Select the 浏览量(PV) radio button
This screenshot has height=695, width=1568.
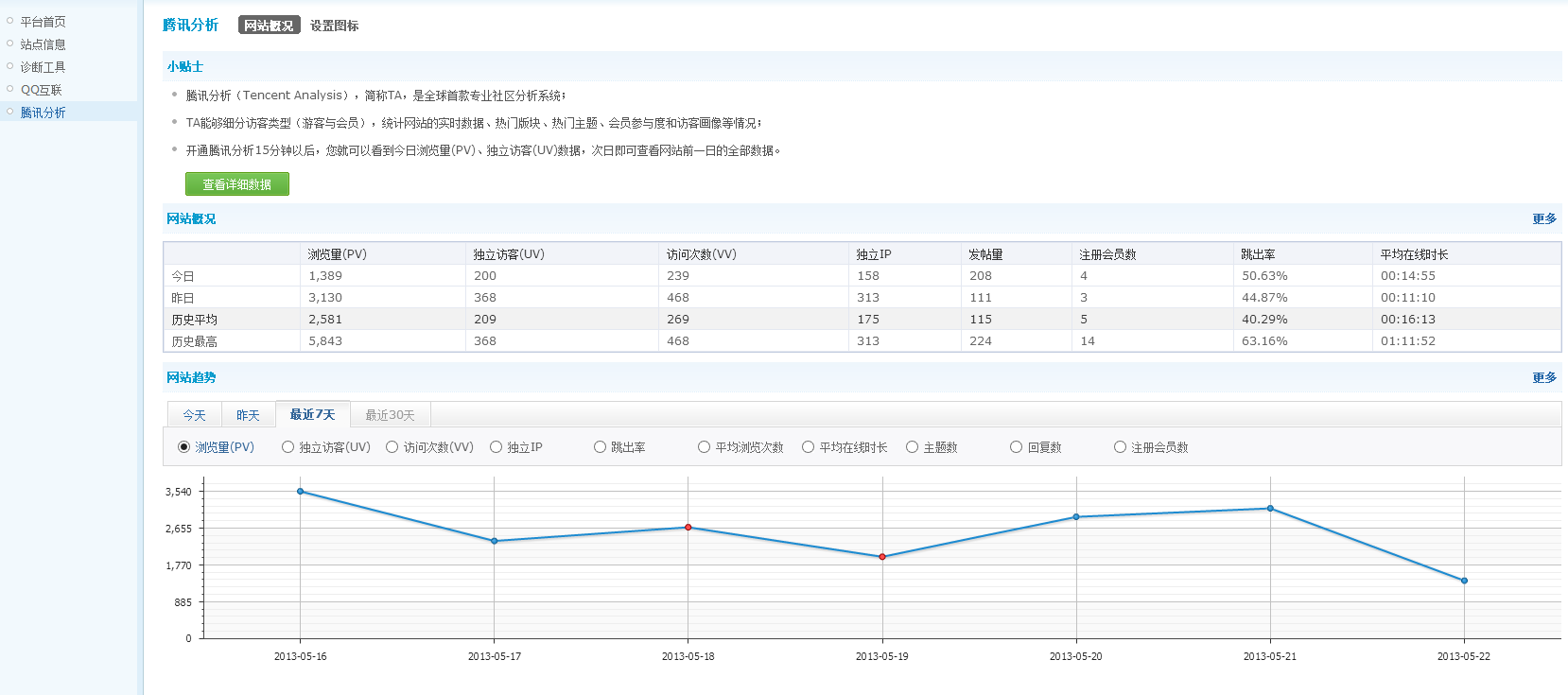(x=184, y=447)
